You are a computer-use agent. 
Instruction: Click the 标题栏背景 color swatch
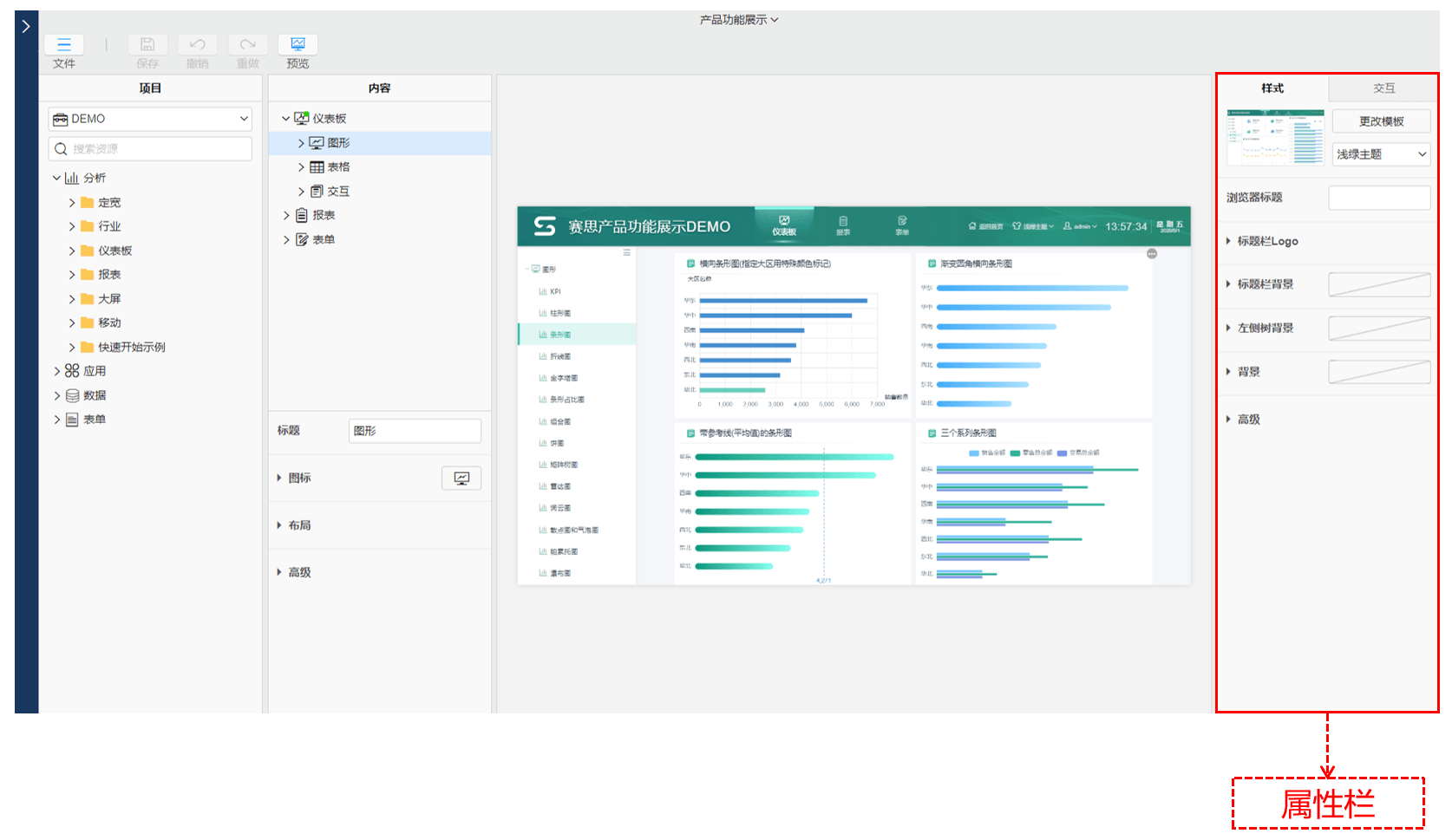point(1379,284)
